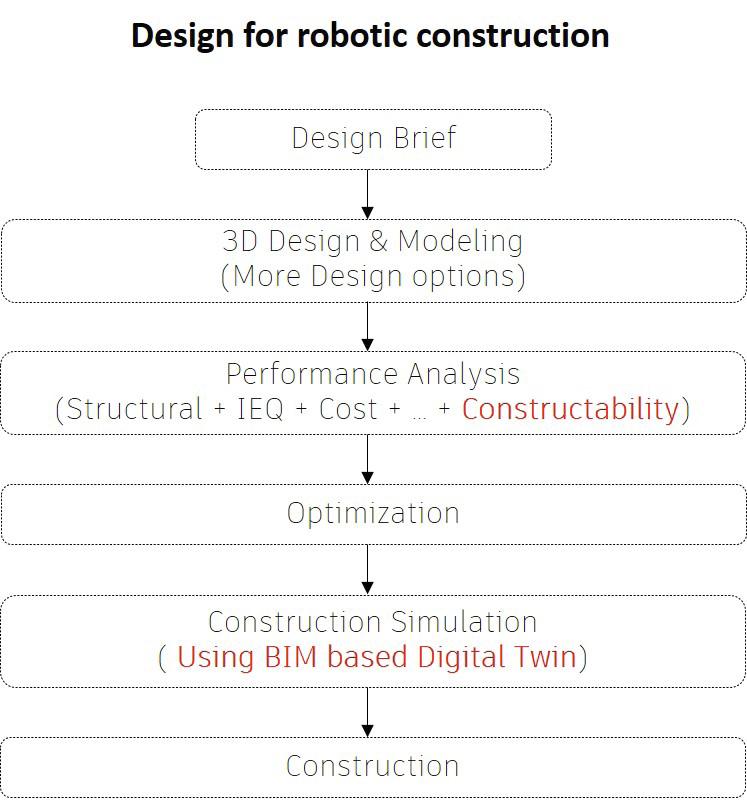The height and width of the screenshot is (803, 747).
Task: Click the title Design for robotic construction
Action: pos(370,36)
